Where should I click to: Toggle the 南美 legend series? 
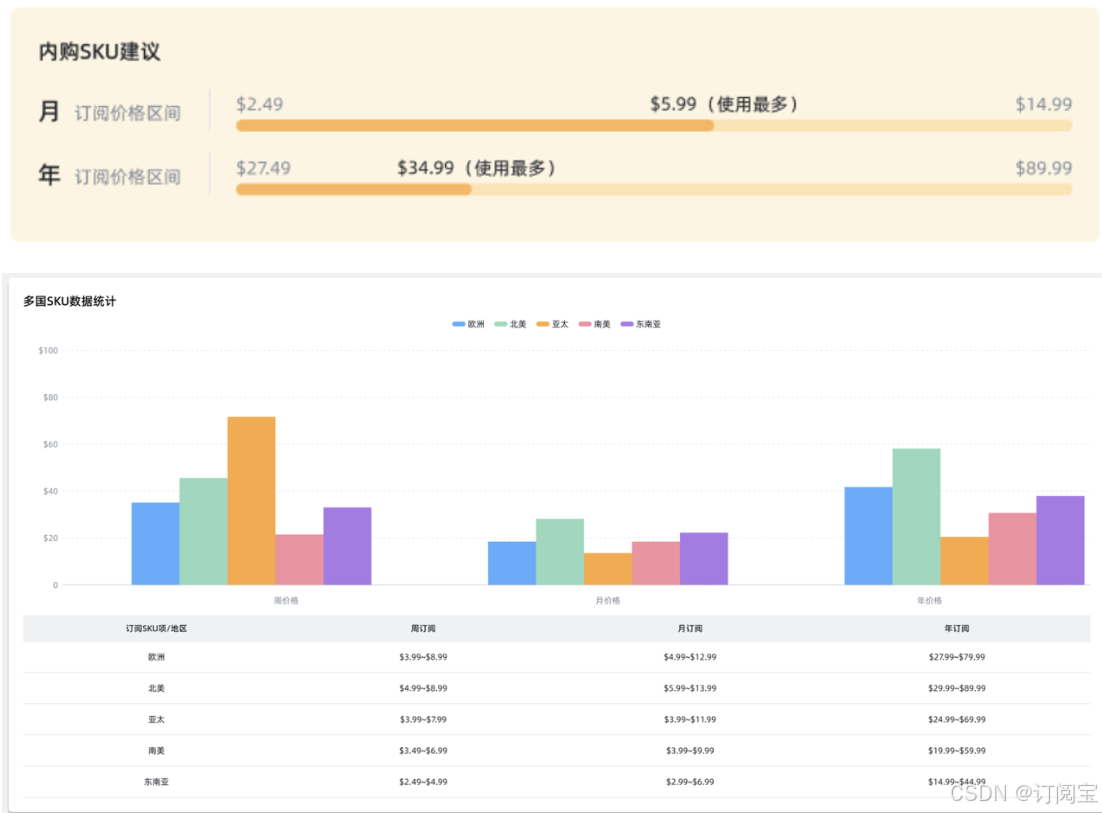click(x=595, y=324)
